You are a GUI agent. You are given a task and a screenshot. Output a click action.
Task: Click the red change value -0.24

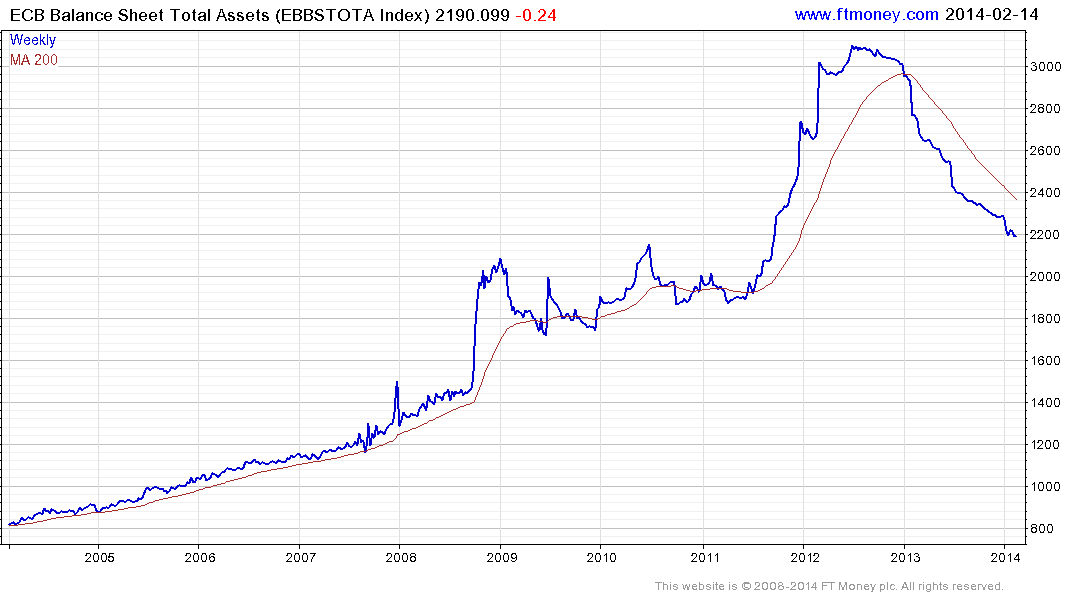[535, 15]
